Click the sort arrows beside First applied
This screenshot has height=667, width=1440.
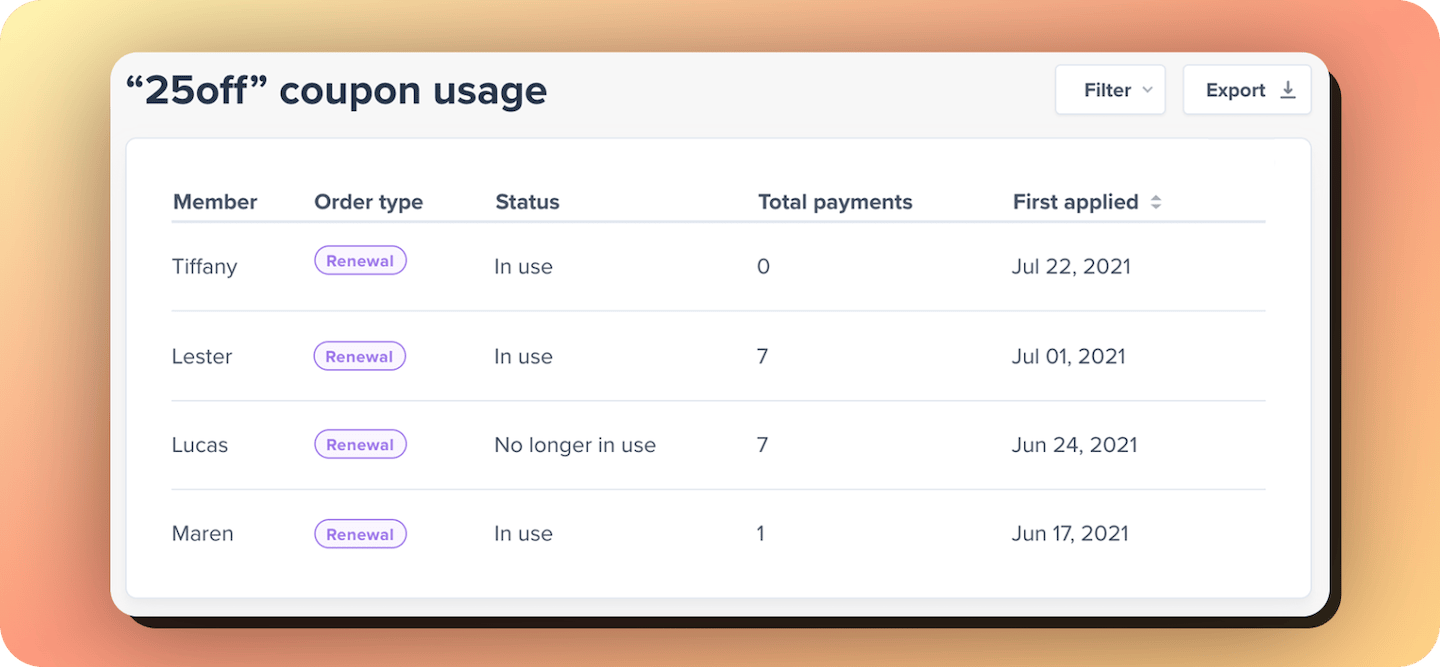(x=1157, y=201)
